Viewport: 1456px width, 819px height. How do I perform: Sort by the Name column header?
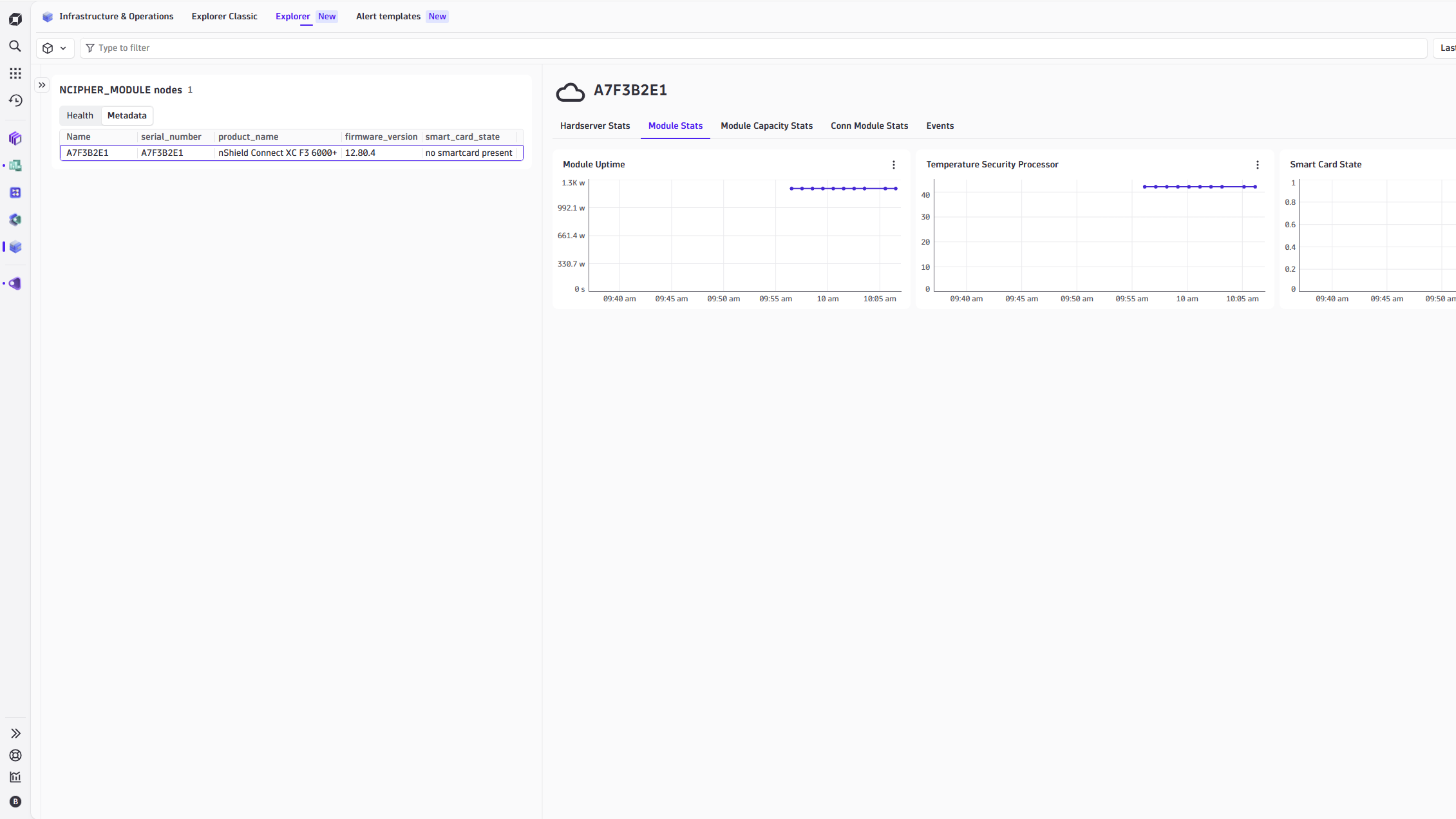coord(79,137)
